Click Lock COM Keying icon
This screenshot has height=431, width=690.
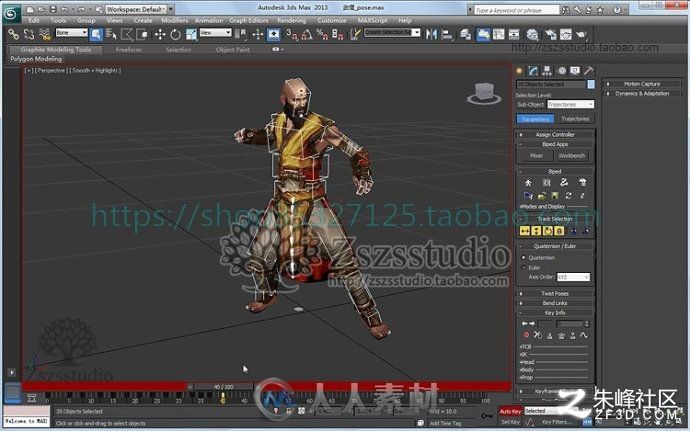pos(559,231)
